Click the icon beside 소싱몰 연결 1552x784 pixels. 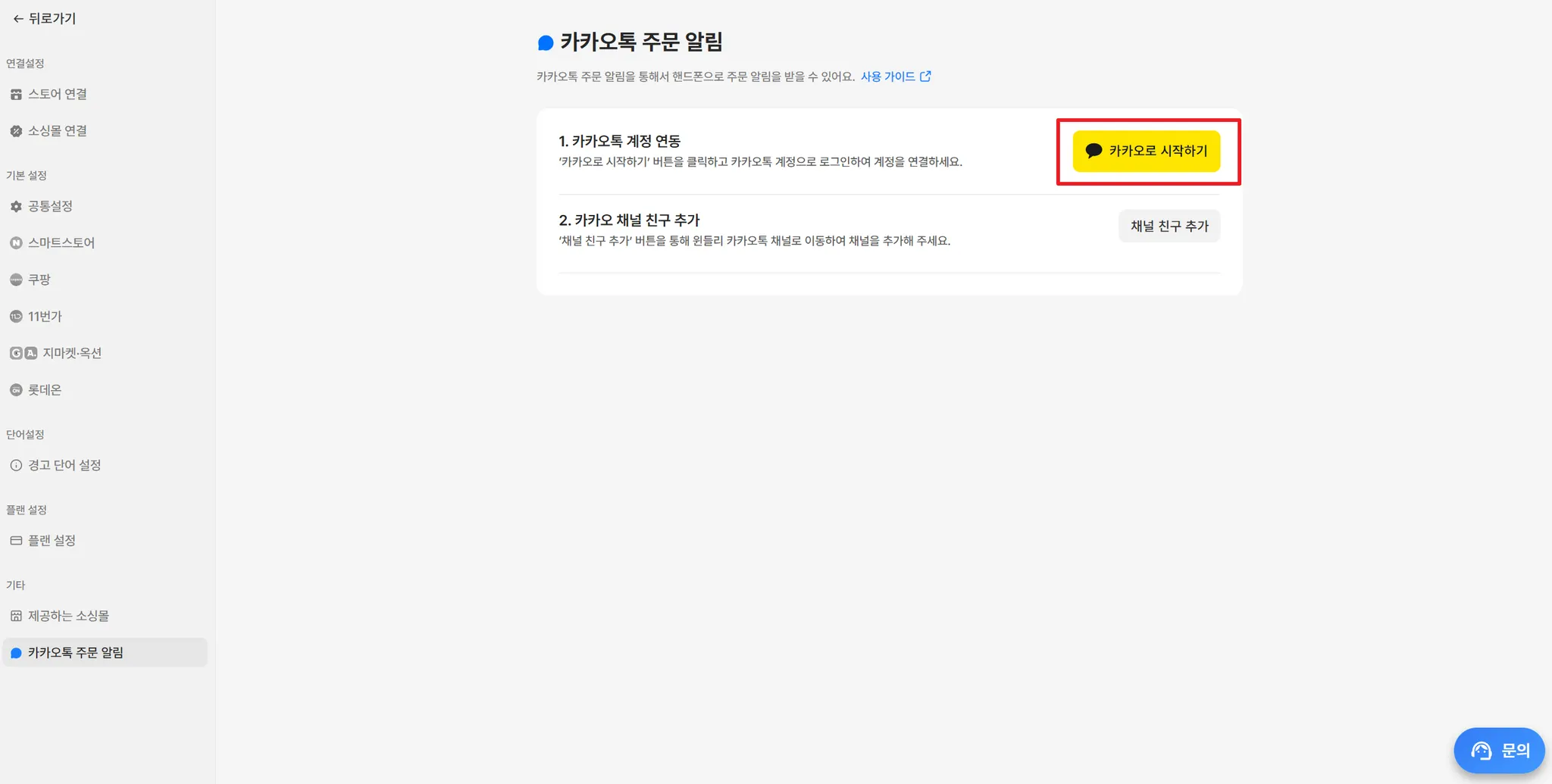[x=16, y=131]
